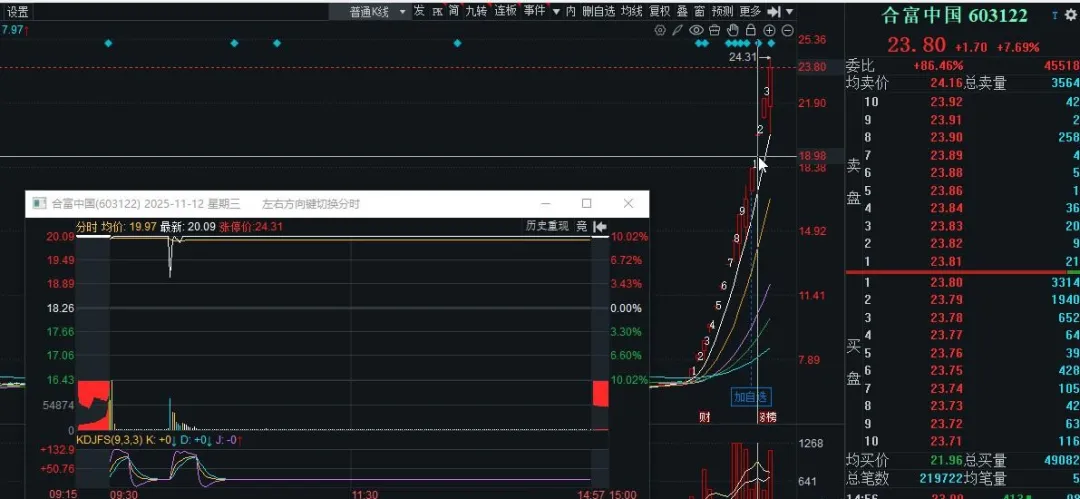This screenshot has width=1080, height=499.
Task: Click the toolbox briefcase icon
Action: coord(714,30)
